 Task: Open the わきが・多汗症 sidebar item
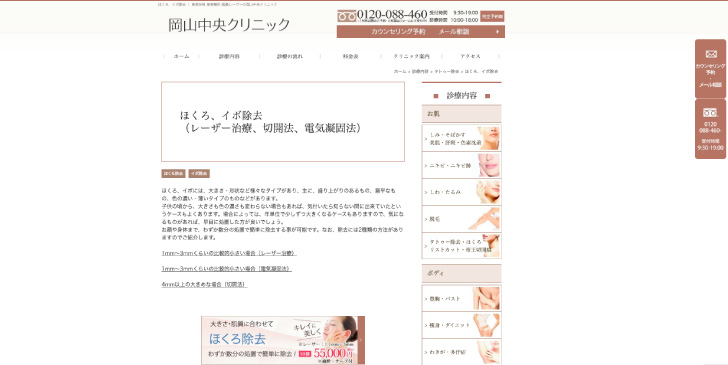click(462, 352)
